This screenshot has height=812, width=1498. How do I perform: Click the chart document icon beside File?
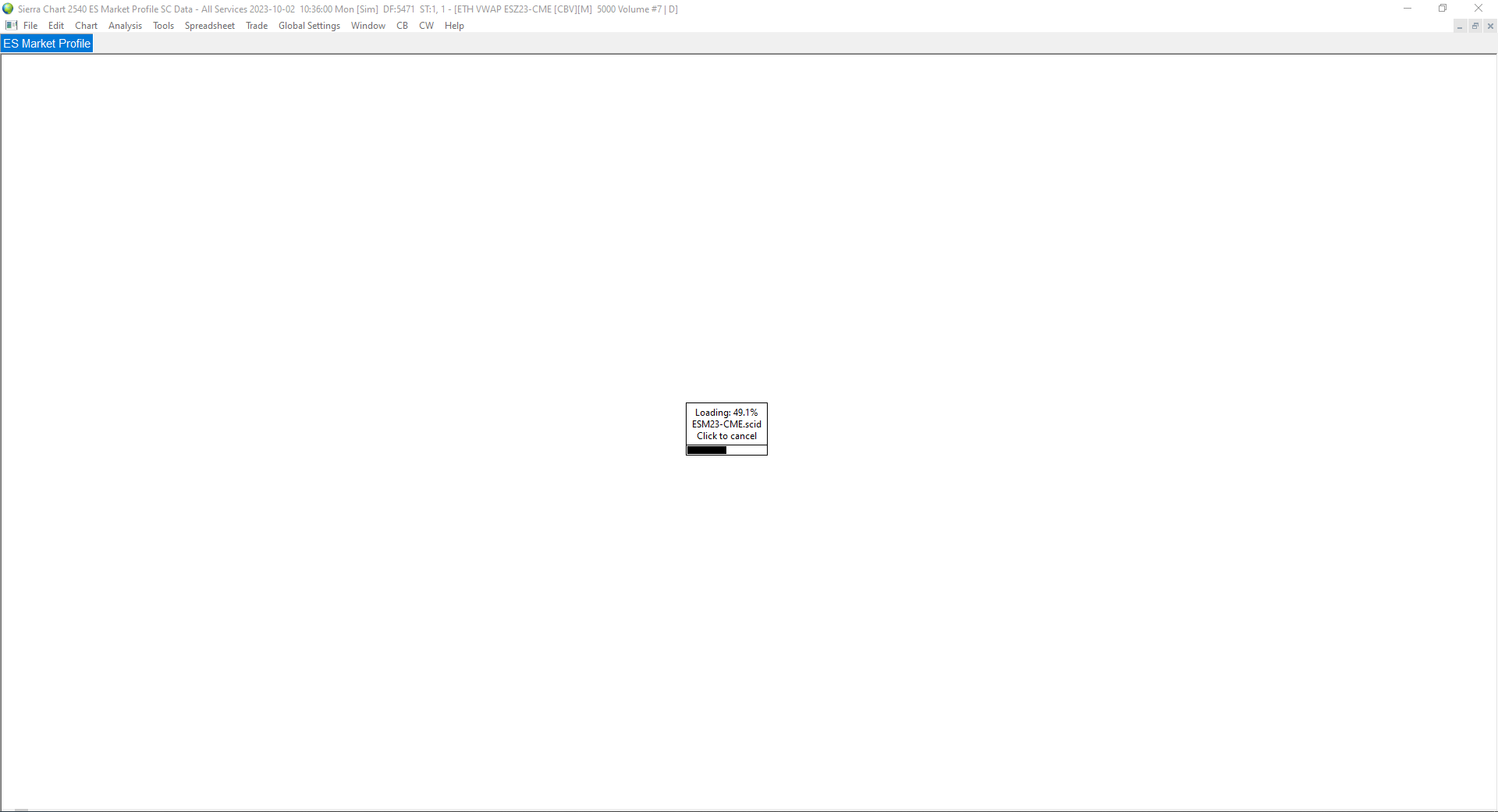click(x=11, y=26)
